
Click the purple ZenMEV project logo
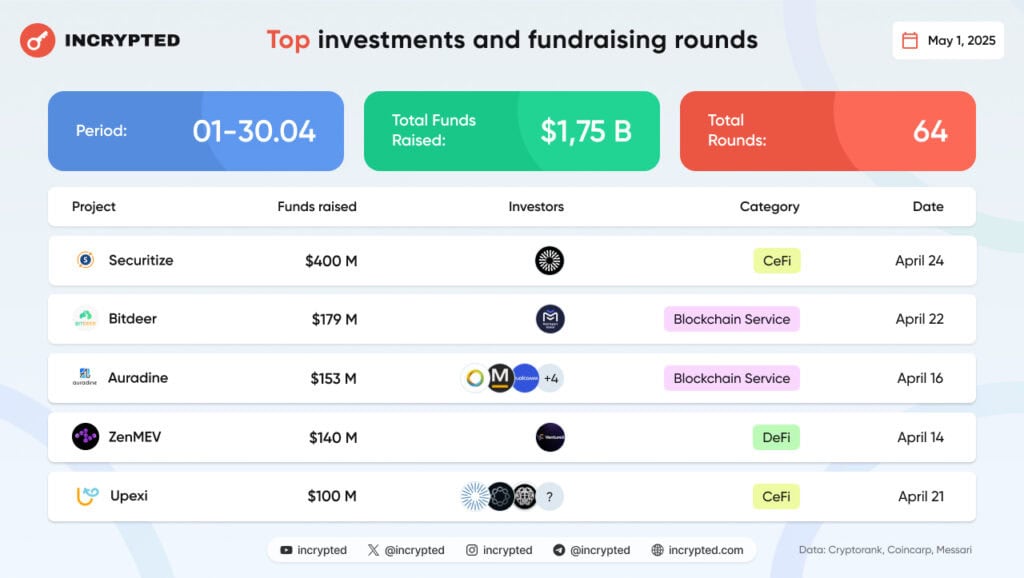(85, 437)
